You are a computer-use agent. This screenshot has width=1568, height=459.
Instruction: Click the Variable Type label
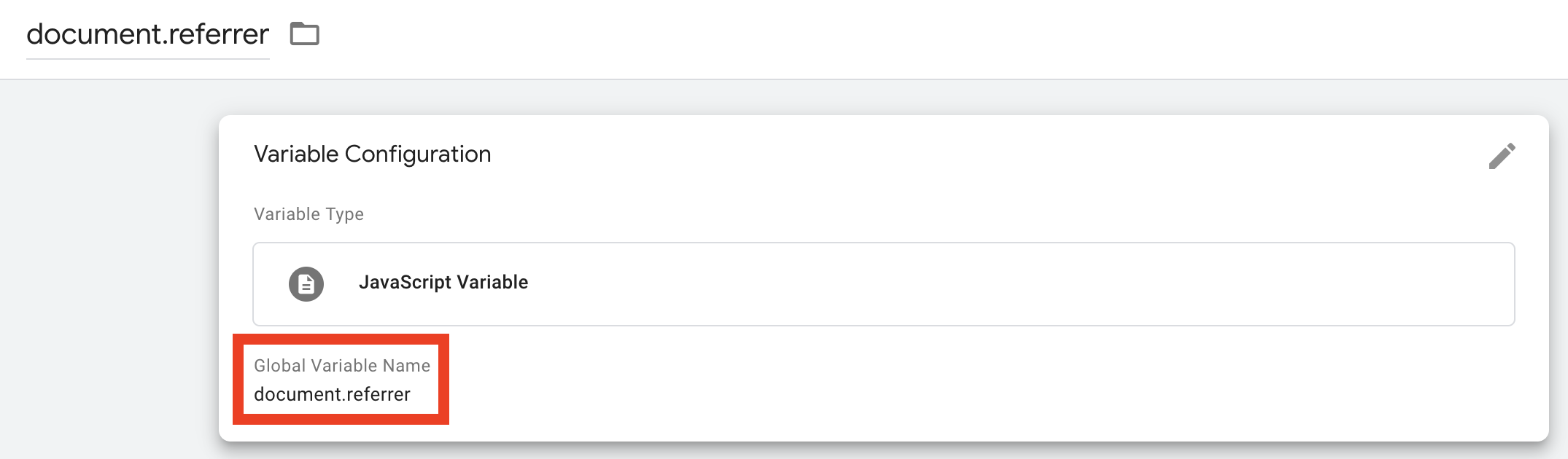(308, 214)
